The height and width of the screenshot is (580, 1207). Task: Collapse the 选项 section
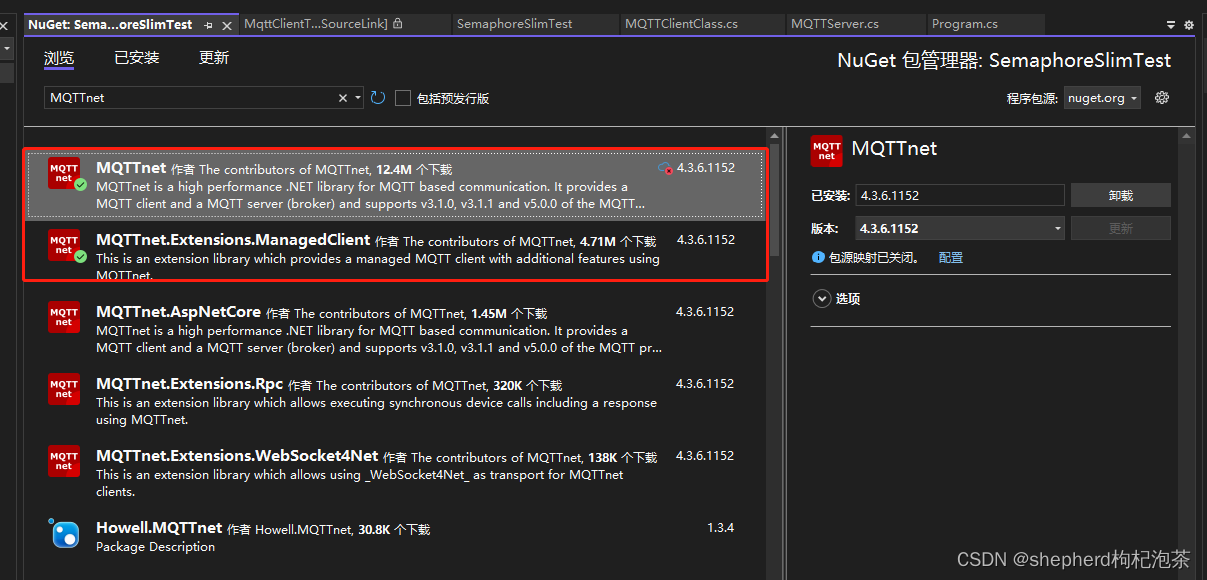pos(822,298)
